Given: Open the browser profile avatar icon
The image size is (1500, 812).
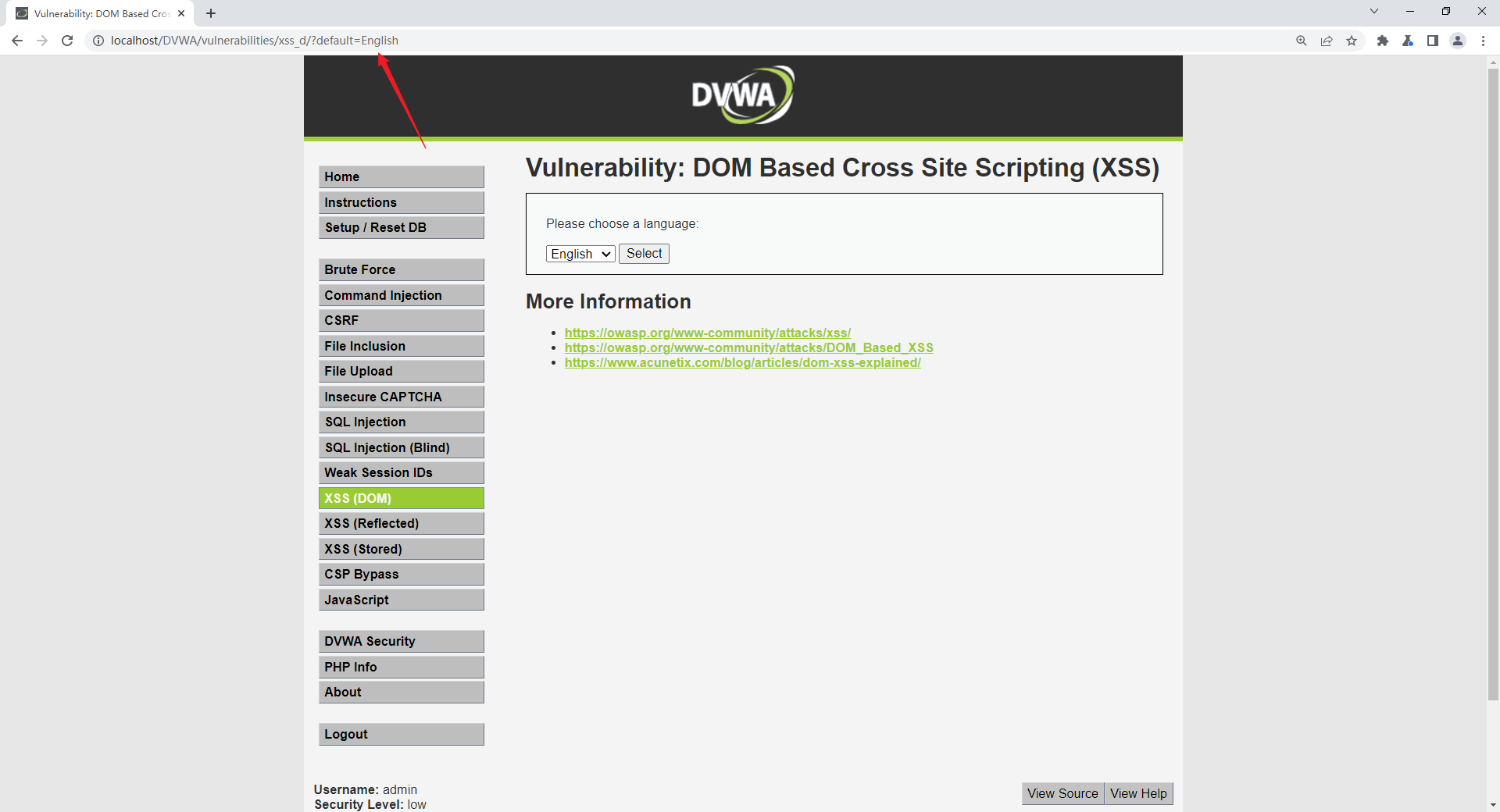Looking at the screenshot, I should (x=1458, y=41).
